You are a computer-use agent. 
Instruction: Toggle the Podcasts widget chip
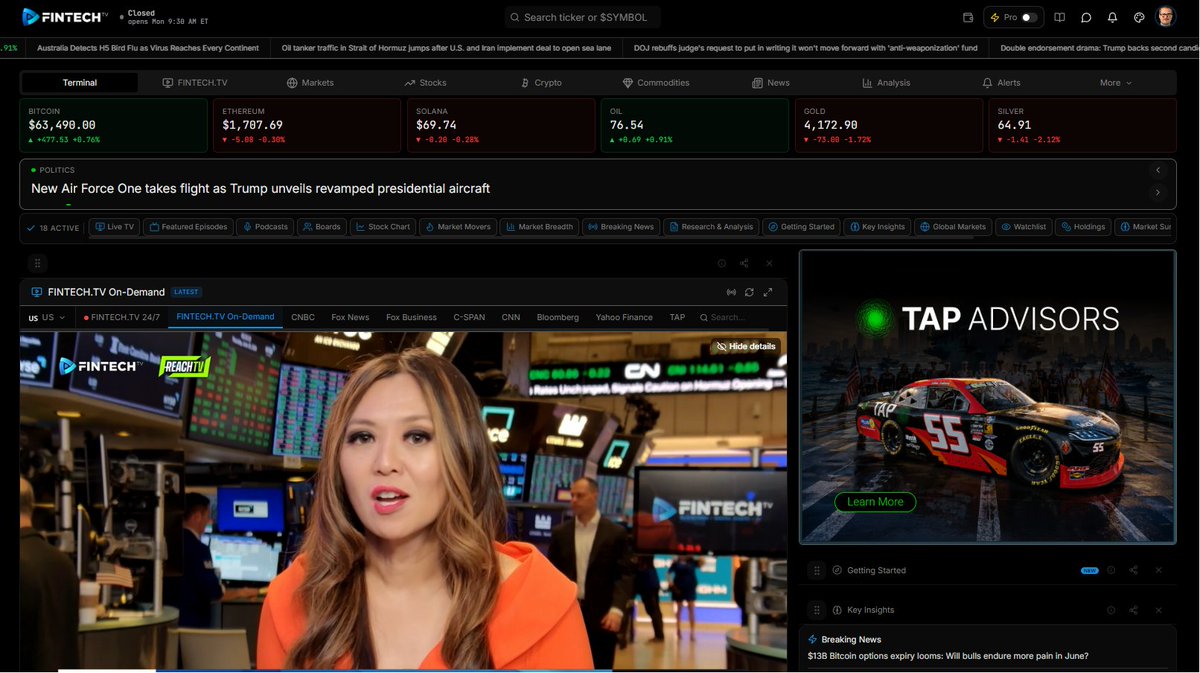tap(266, 227)
